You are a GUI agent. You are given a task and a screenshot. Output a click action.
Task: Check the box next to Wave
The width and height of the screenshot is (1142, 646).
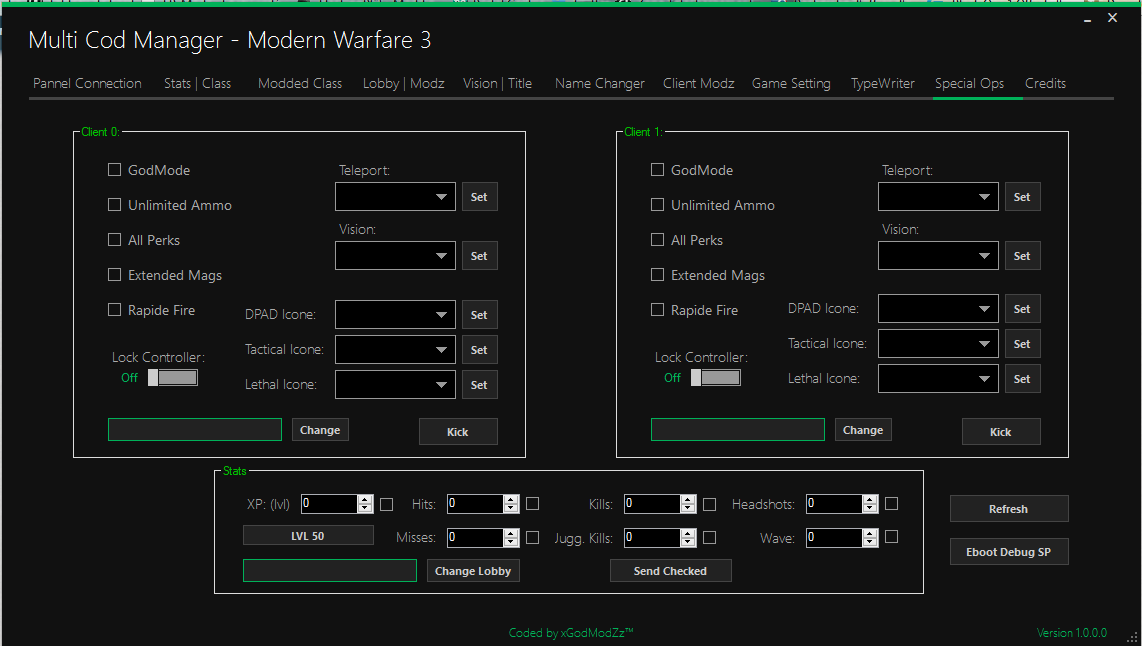coord(891,537)
